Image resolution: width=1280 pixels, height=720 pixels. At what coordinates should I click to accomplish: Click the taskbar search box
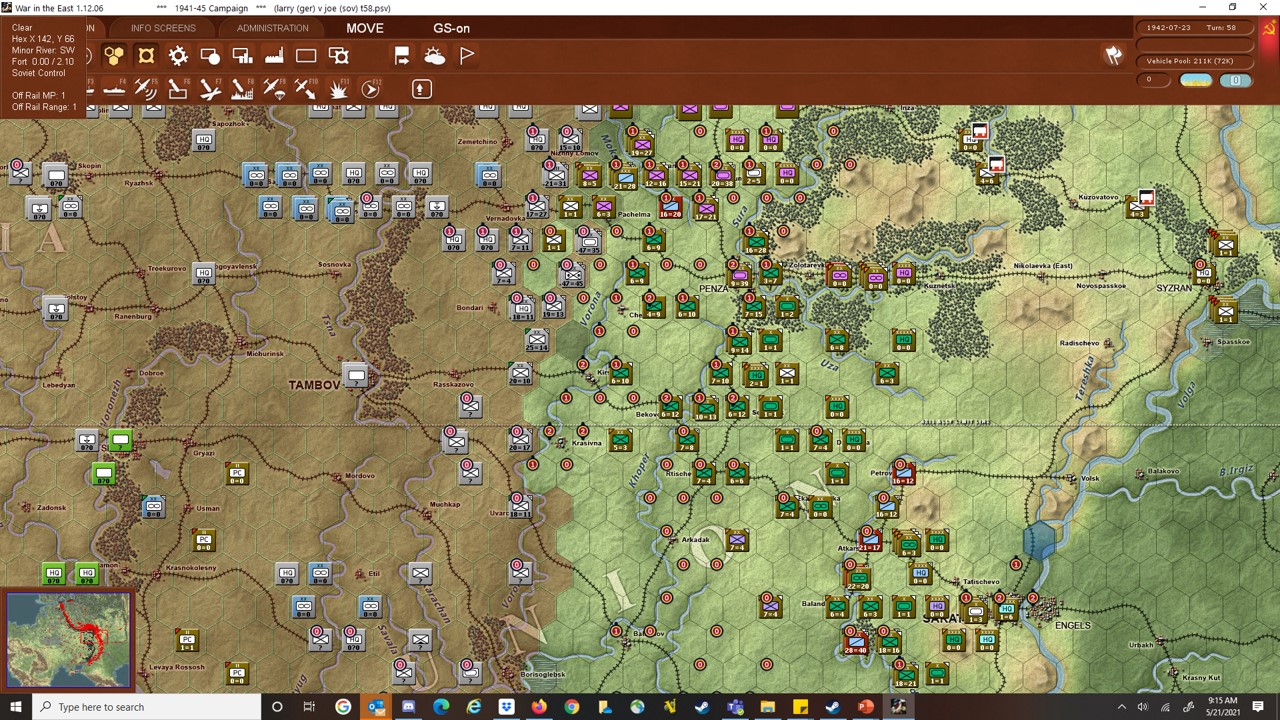[148, 707]
